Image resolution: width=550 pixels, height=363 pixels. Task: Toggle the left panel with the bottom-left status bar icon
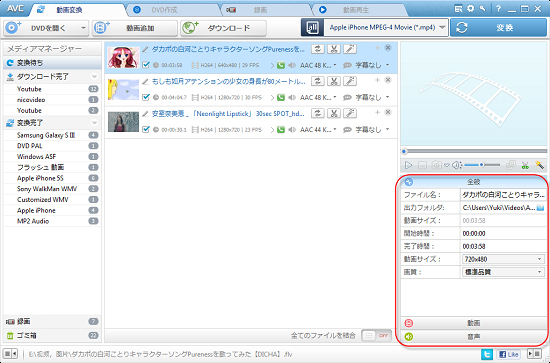tap(11, 354)
